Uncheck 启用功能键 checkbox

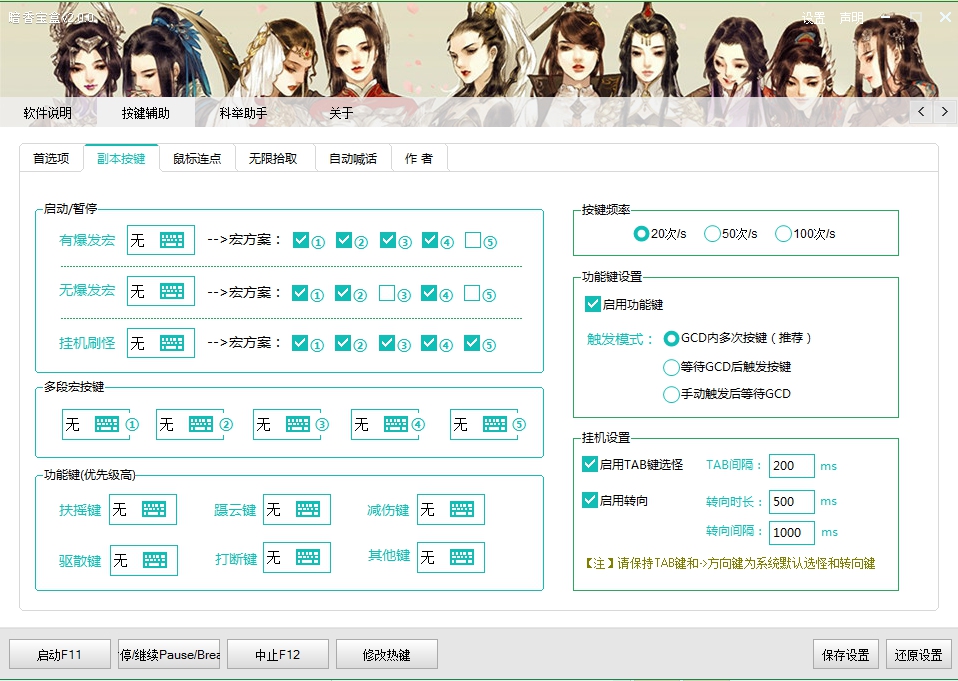(593, 304)
